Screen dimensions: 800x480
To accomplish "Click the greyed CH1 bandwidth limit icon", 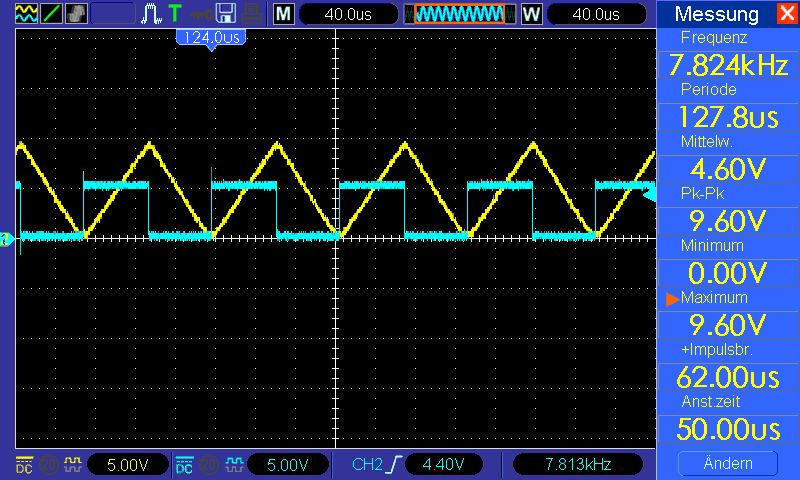I will [x=49, y=464].
